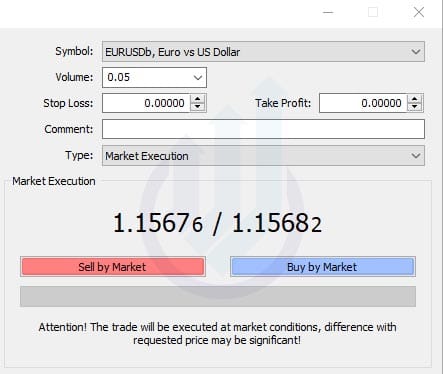Minimize the order window
Viewport: 443px width, 374px height.
(328, 12)
